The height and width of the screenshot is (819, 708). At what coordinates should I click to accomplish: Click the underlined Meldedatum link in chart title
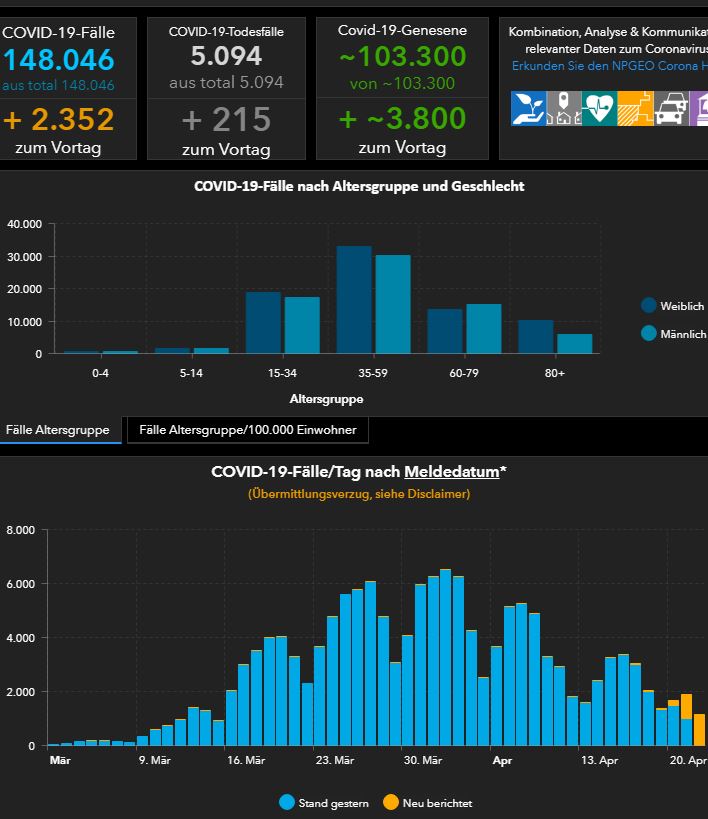[451, 472]
